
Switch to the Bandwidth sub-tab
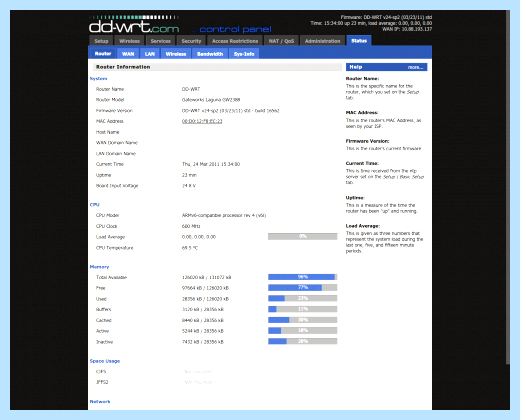pos(210,54)
